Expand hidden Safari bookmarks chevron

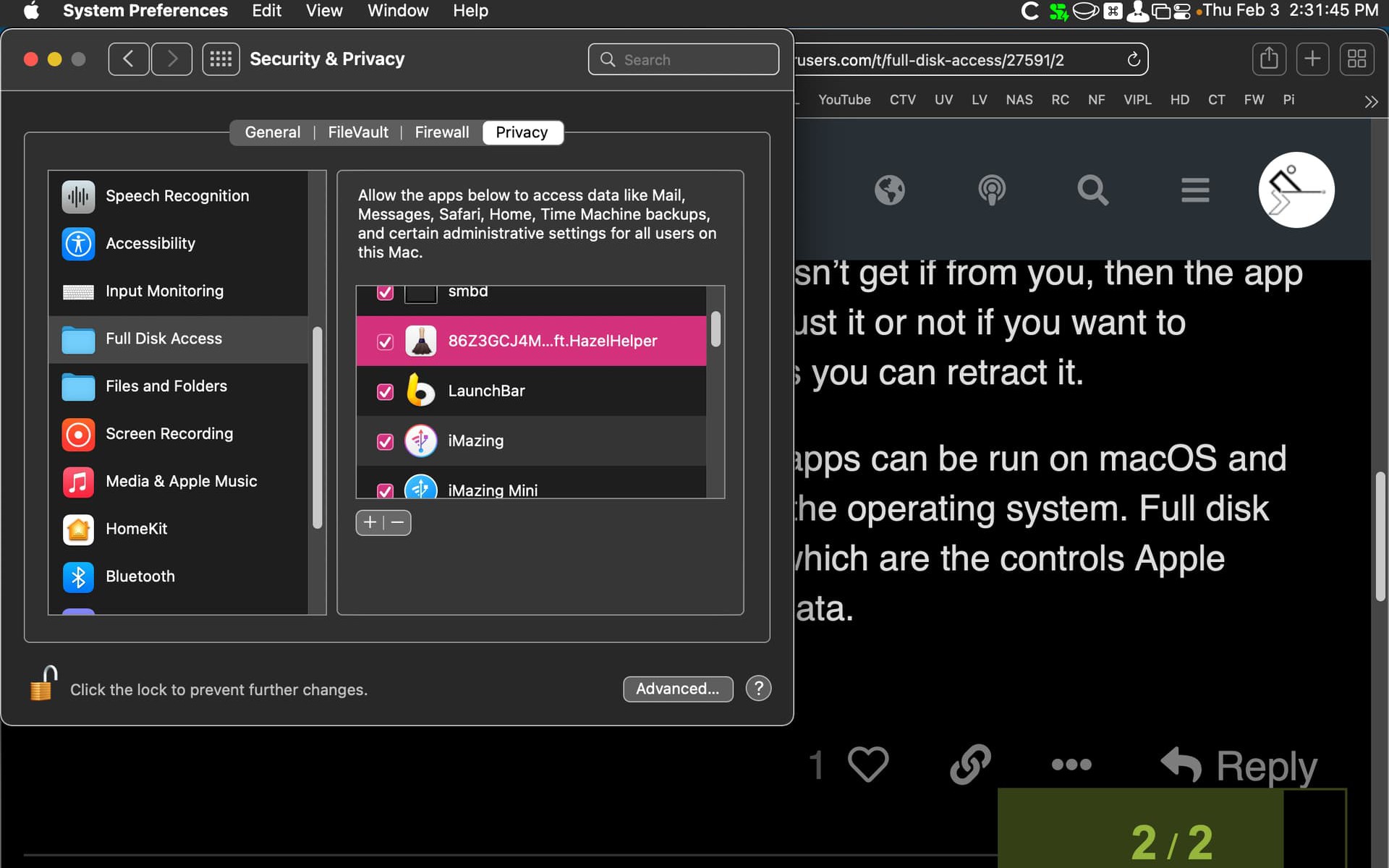(x=1371, y=101)
